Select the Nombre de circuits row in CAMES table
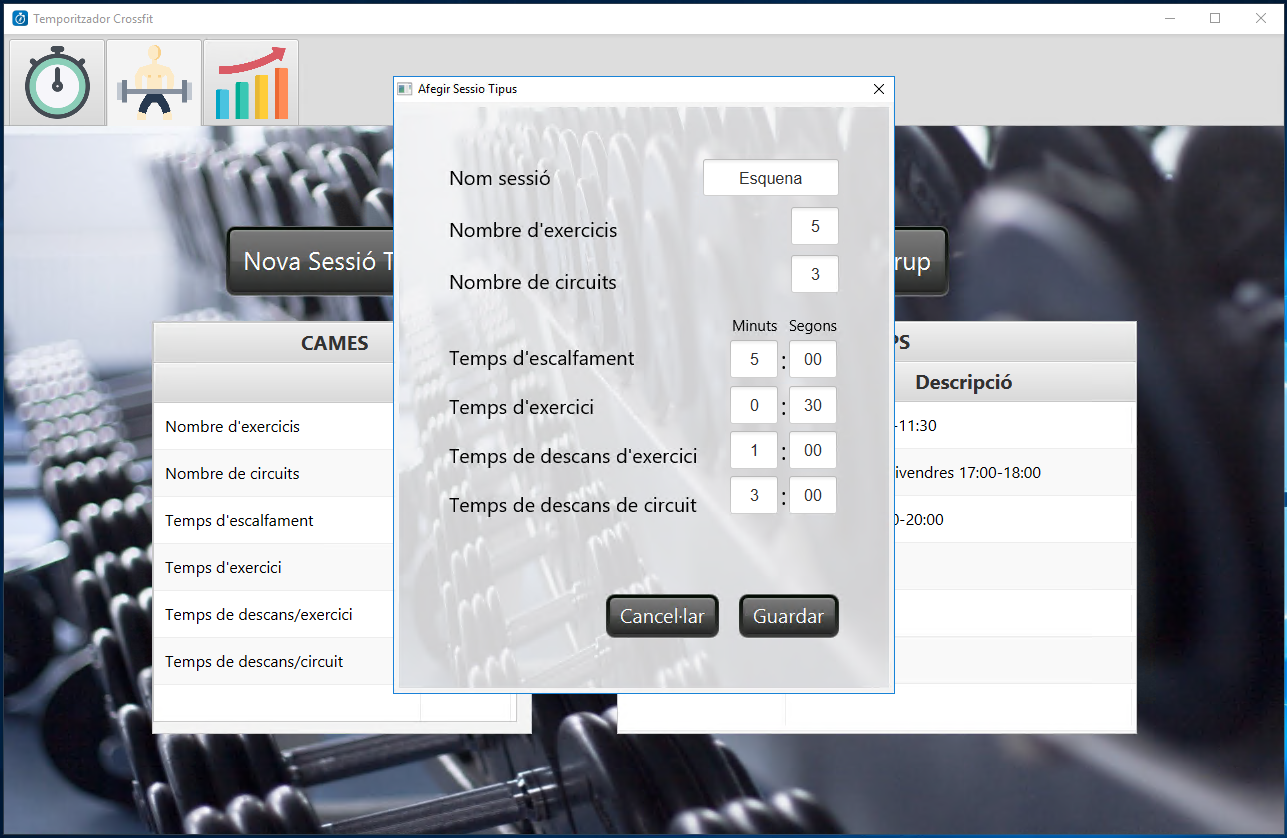Image resolution: width=1287 pixels, height=838 pixels. [x=274, y=473]
